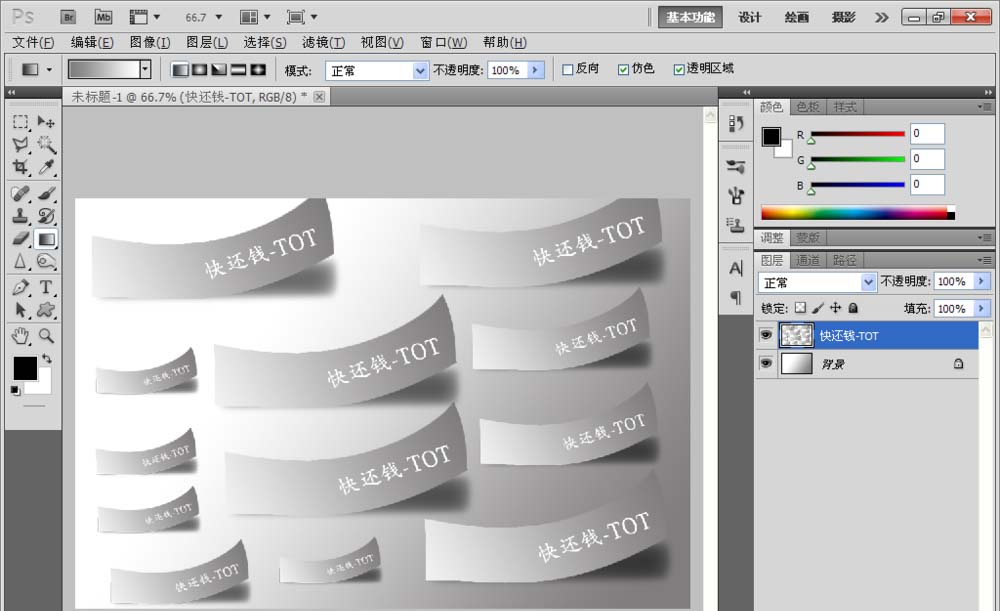Choose angle gradient style

point(219,70)
